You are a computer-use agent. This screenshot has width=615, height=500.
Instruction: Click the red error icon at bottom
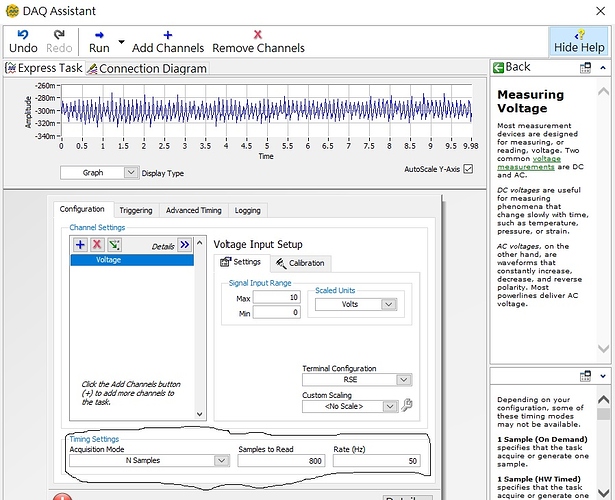pos(62,496)
